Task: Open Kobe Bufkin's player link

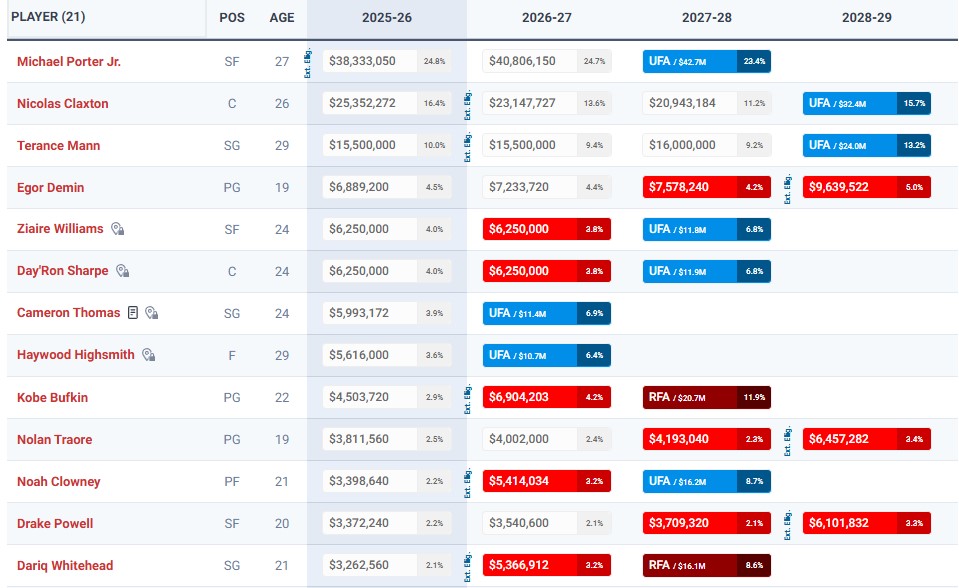Action: (x=52, y=397)
